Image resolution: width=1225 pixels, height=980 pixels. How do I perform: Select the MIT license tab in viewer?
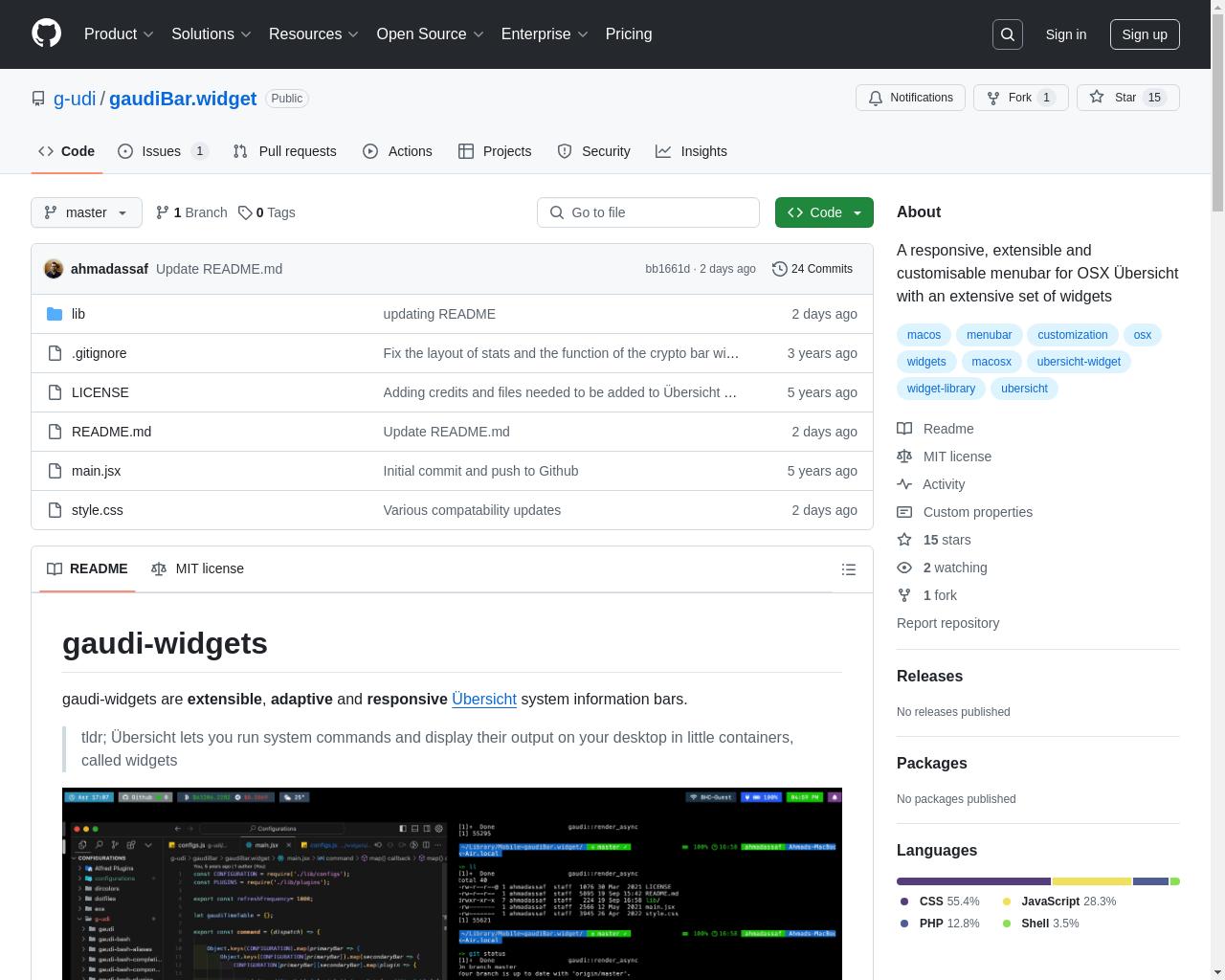(197, 568)
